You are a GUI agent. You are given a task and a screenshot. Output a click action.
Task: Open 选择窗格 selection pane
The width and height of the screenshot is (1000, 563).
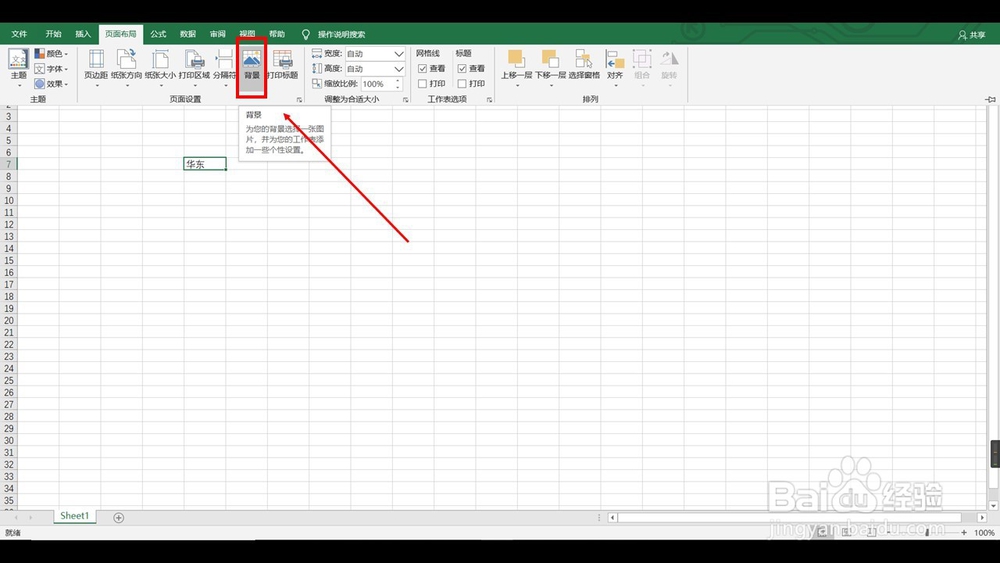pyautogui.click(x=584, y=66)
